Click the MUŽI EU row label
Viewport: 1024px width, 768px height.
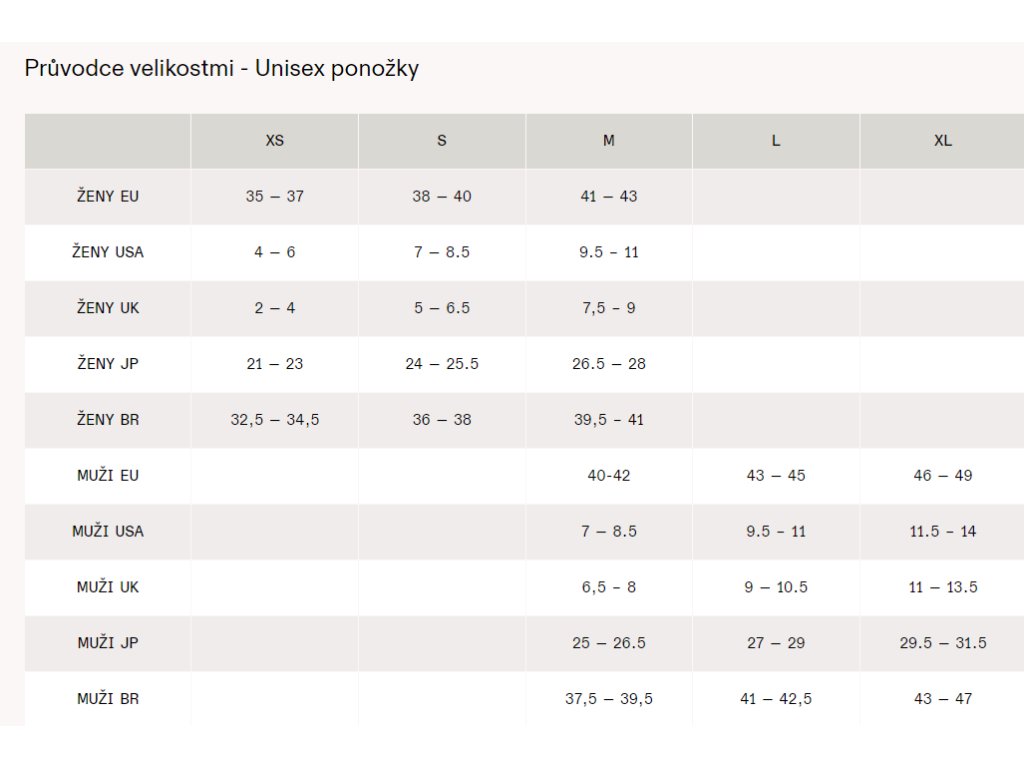coord(108,475)
